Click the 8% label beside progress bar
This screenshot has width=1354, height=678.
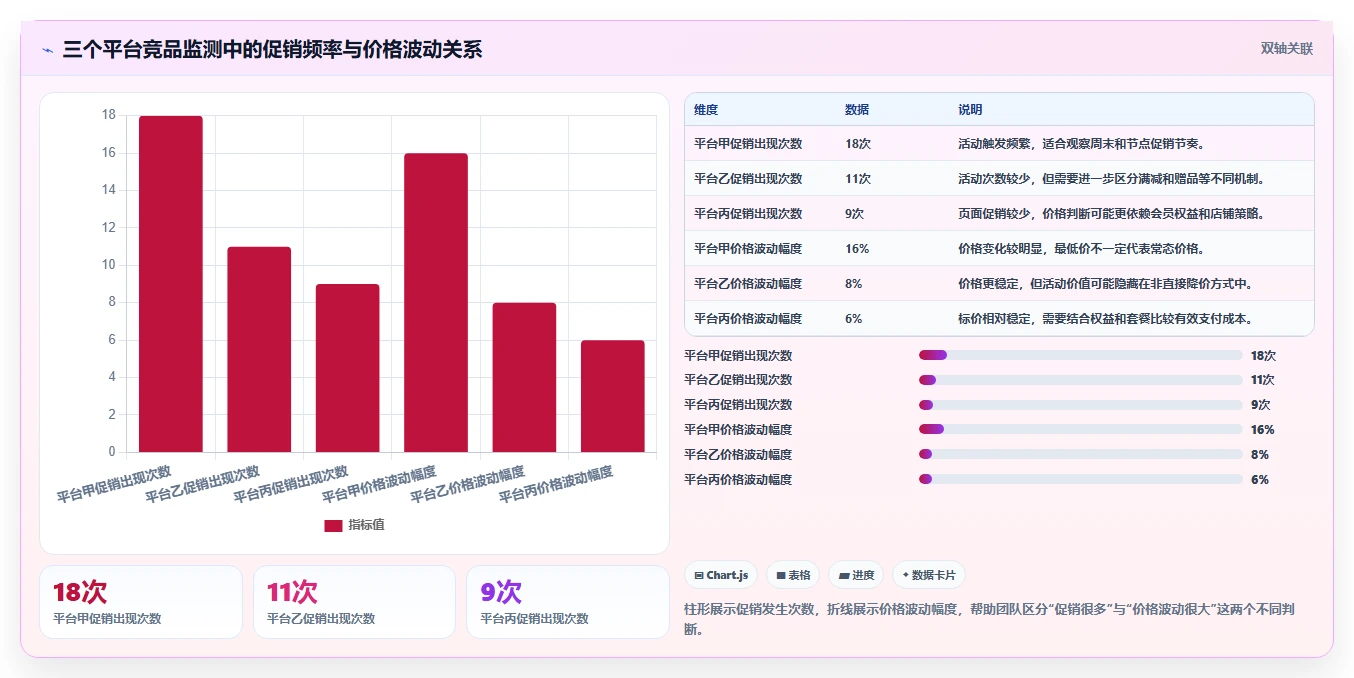[1259, 455]
